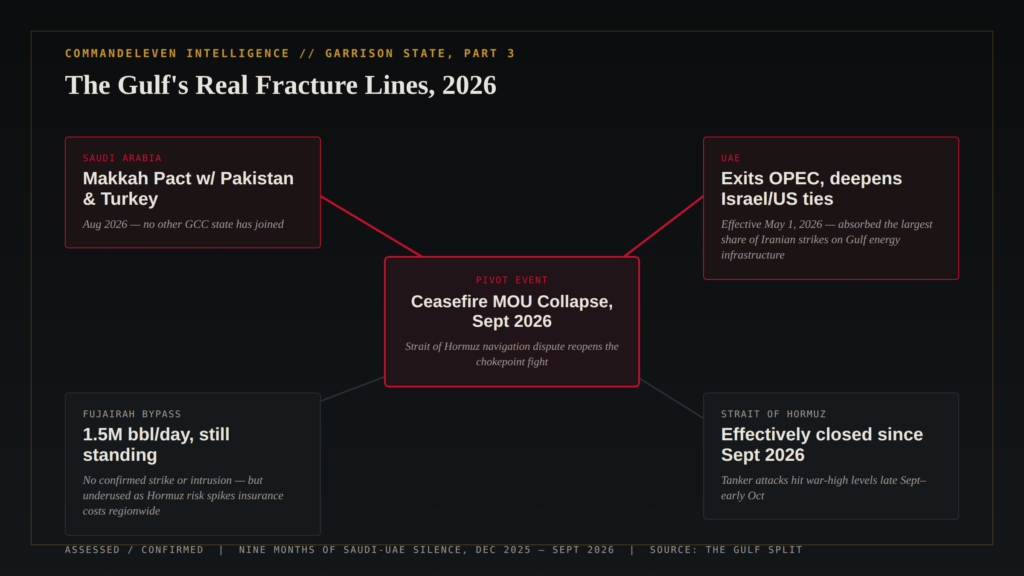Click the 'Effective May 1, 2026' description text

click(827, 240)
